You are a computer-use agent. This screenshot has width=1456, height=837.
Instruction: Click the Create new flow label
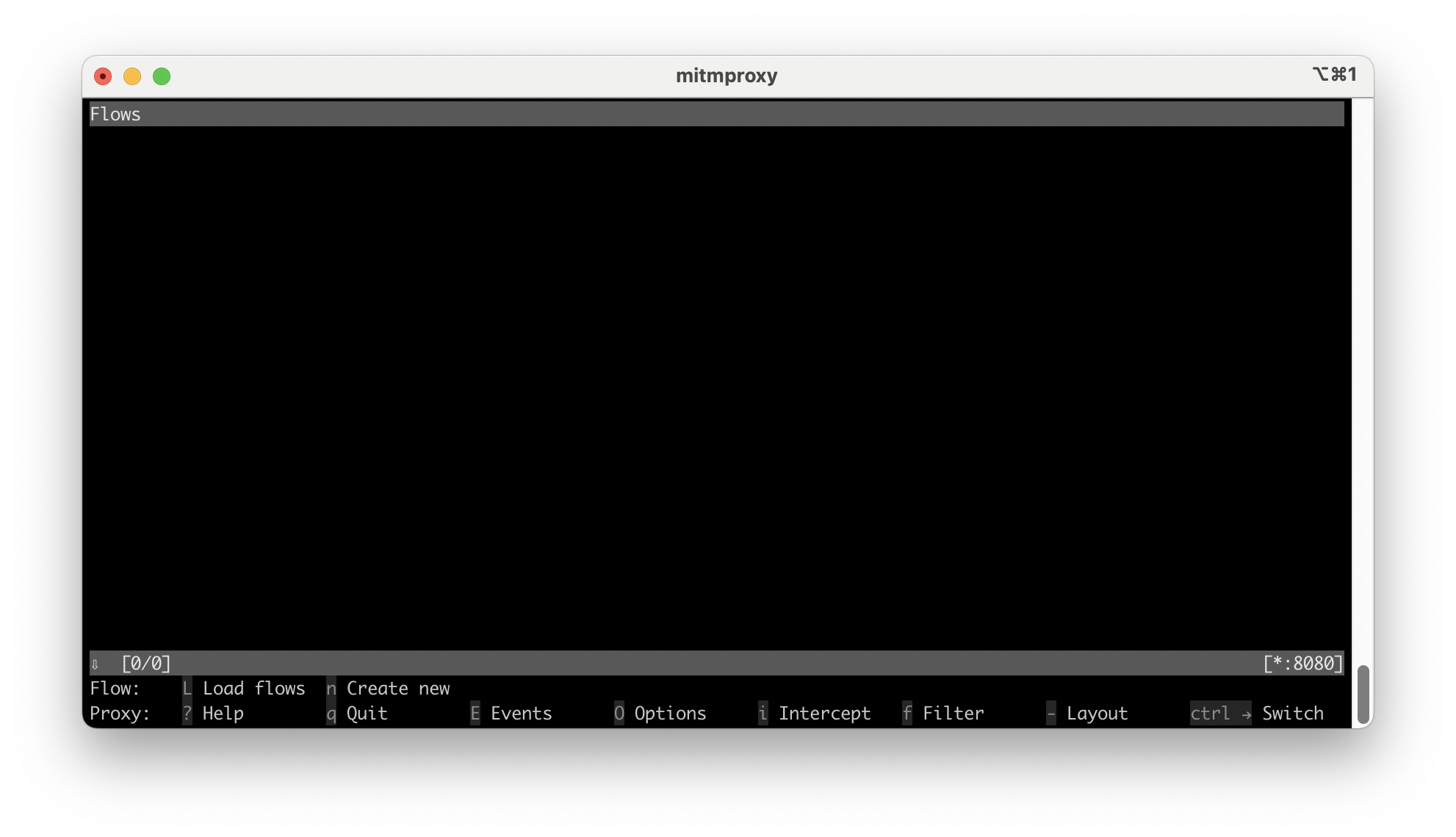[397, 688]
